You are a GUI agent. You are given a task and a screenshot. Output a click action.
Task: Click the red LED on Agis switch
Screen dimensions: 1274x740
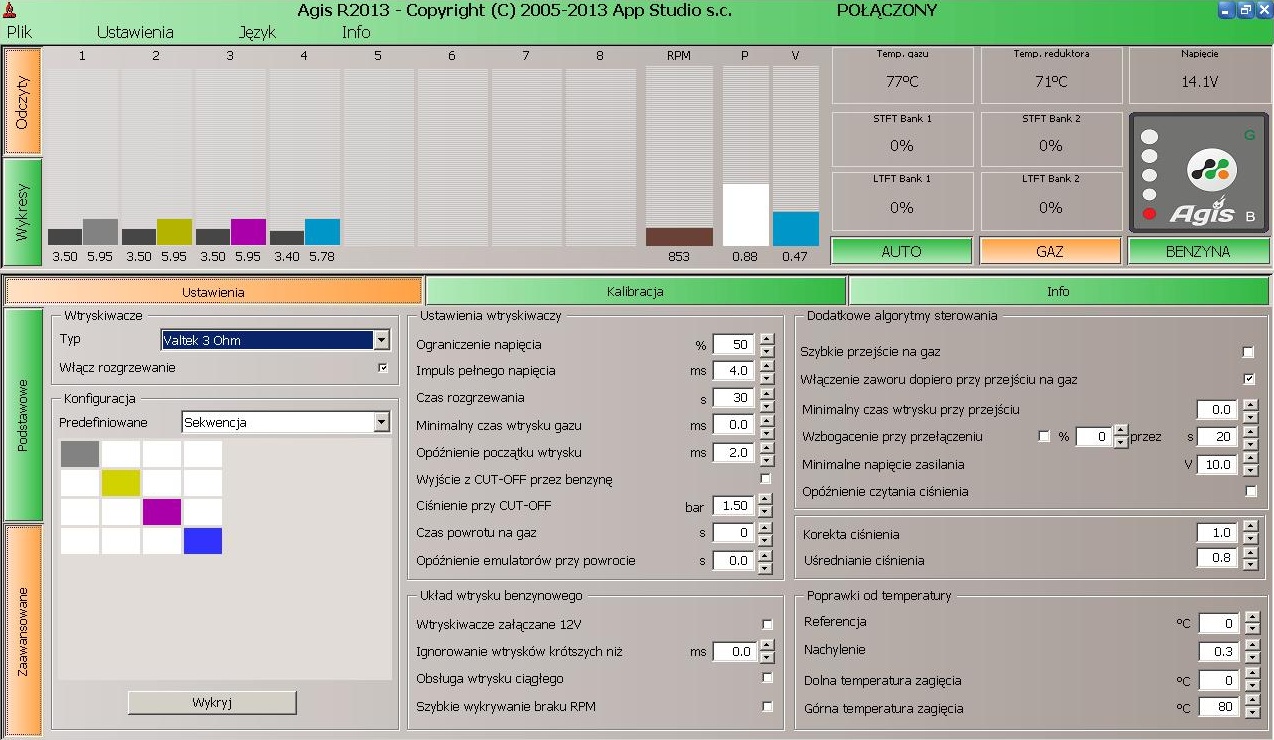[1149, 213]
